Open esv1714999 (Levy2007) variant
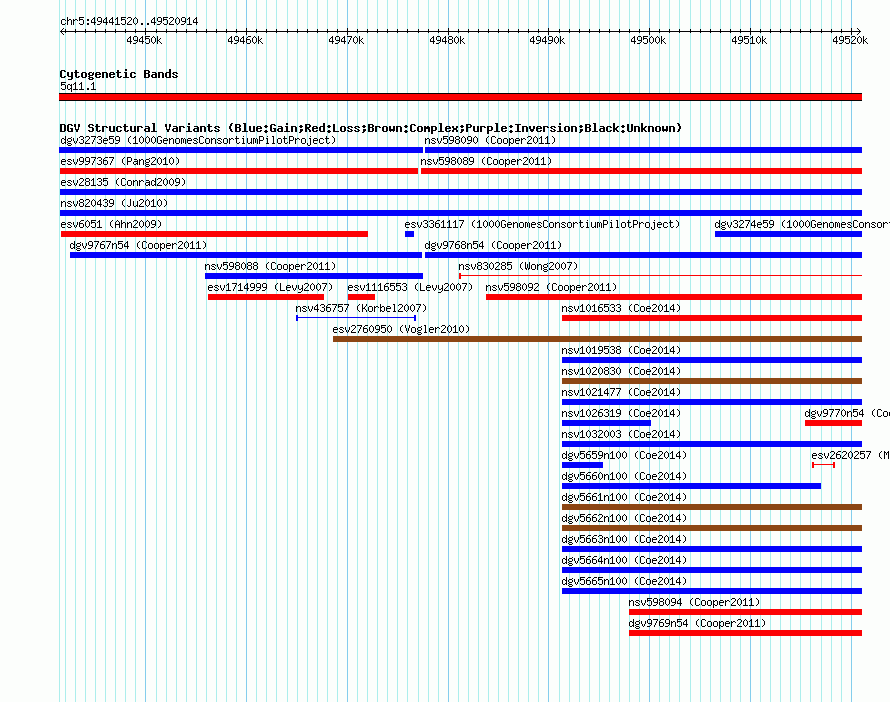This screenshot has width=890, height=702. [266, 297]
